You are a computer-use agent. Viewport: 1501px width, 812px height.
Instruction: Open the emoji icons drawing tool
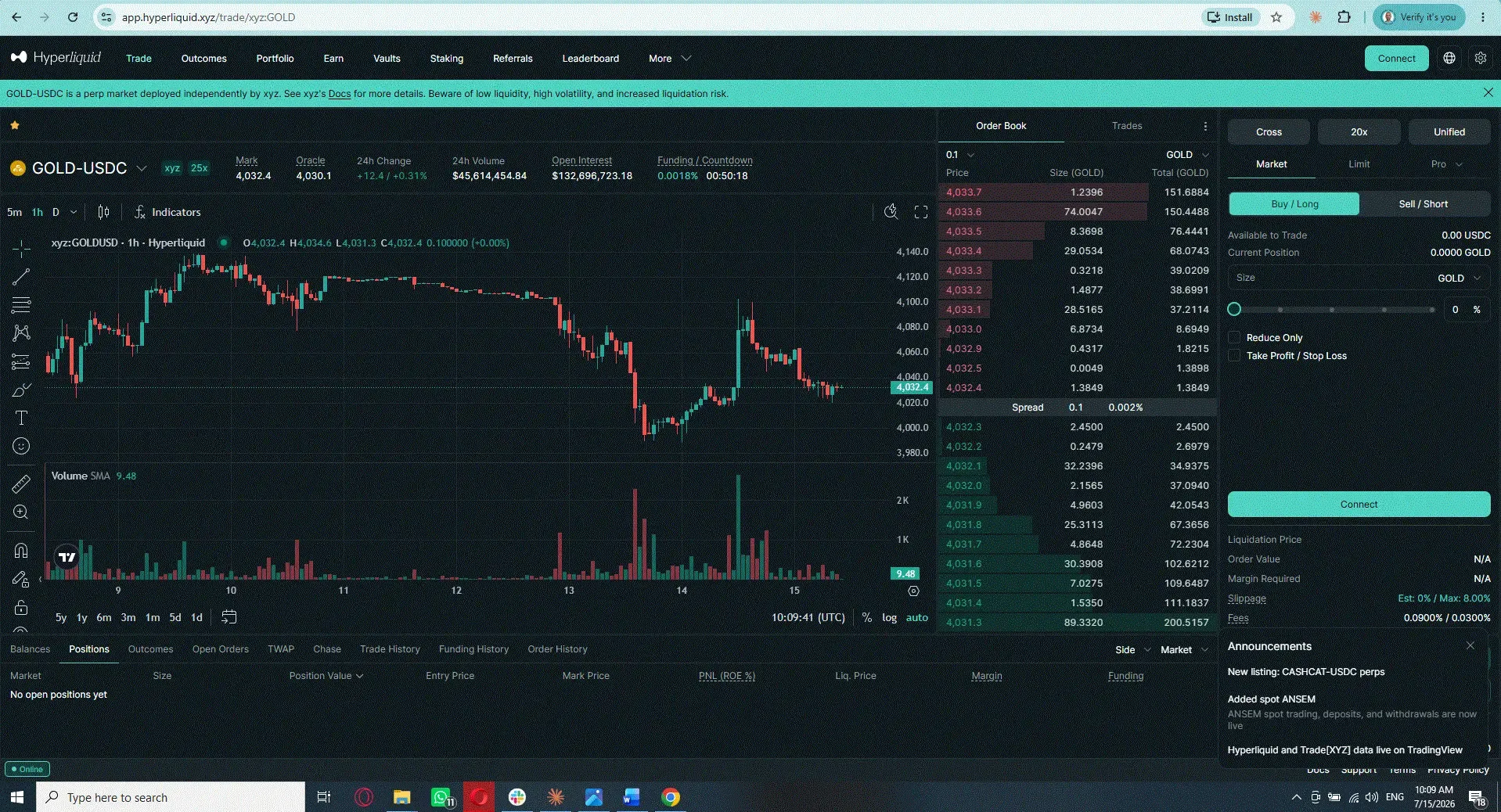[x=21, y=446]
